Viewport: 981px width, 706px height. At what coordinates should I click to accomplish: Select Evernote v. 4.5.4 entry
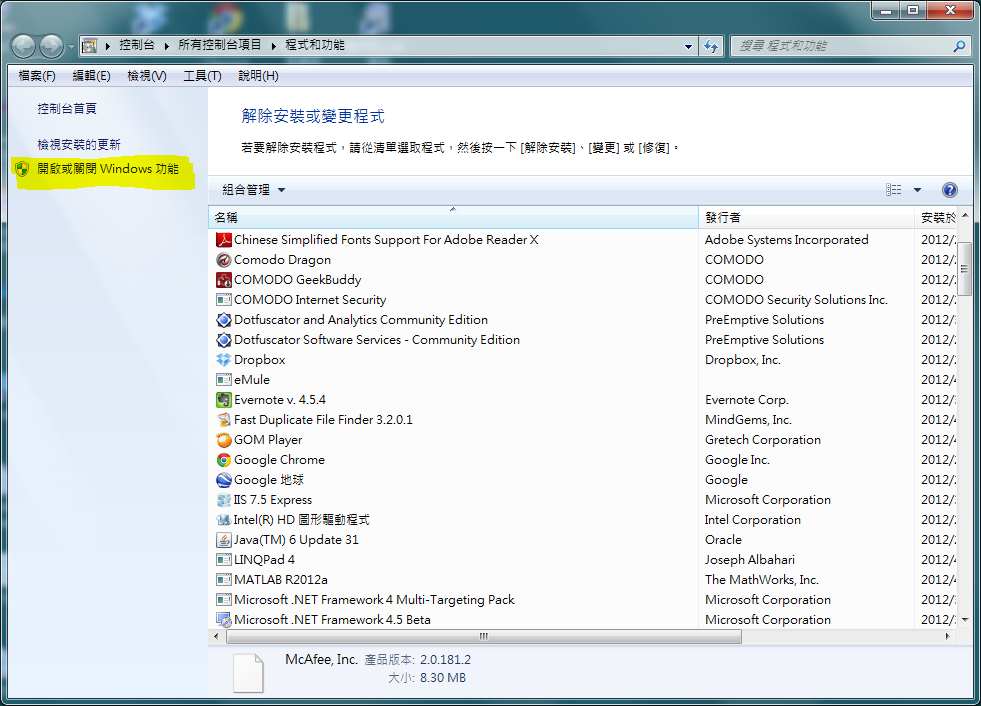coord(280,400)
